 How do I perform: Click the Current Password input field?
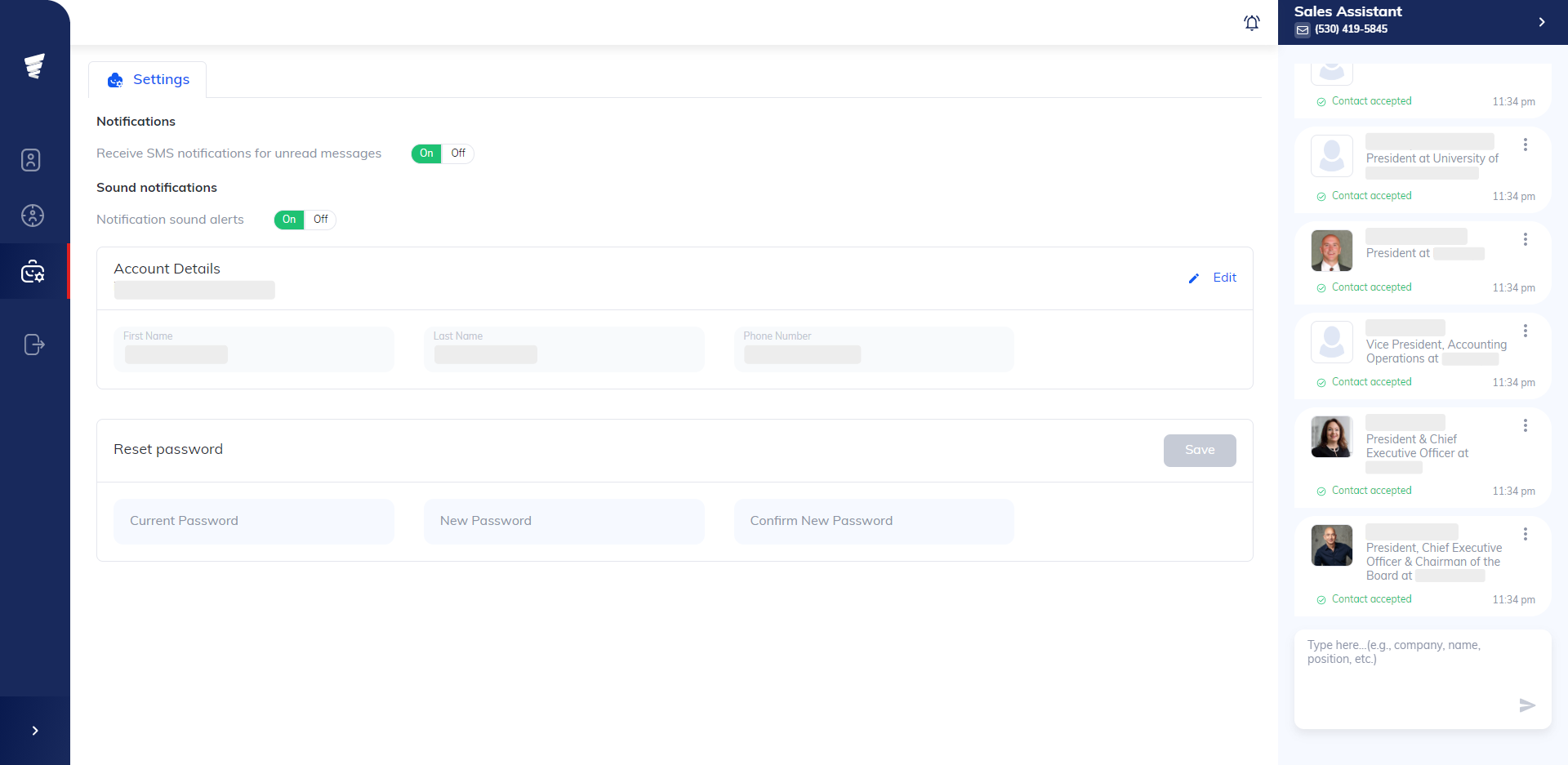(253, 521)
